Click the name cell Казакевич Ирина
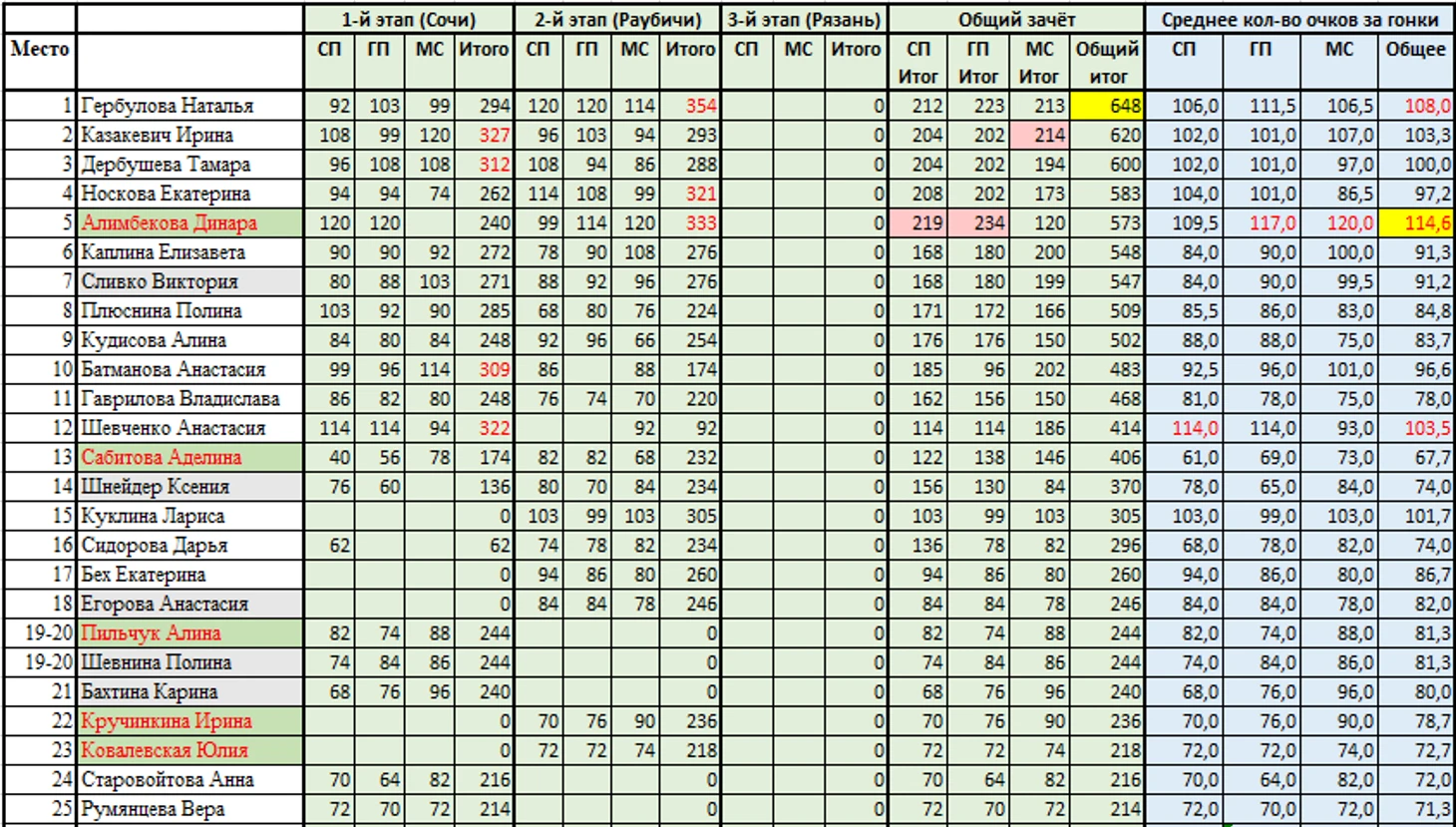Image resolution: width=1456 pixels, height=827 pixels. click(x=189, y=135)
